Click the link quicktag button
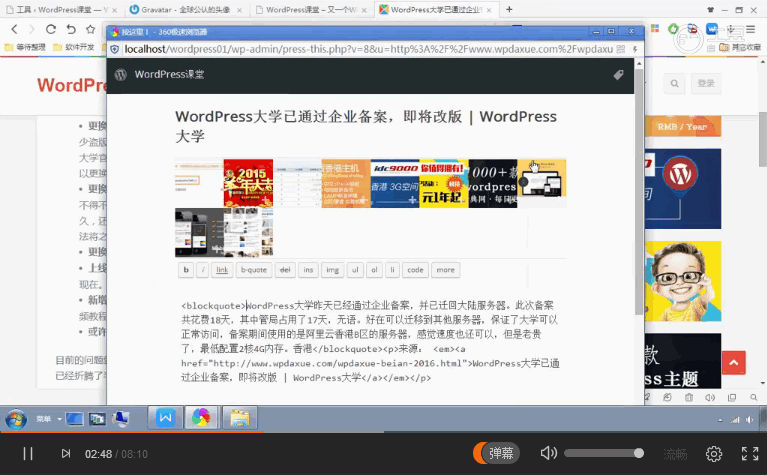This screenshot has height=475, width=767. pos(222,270)
